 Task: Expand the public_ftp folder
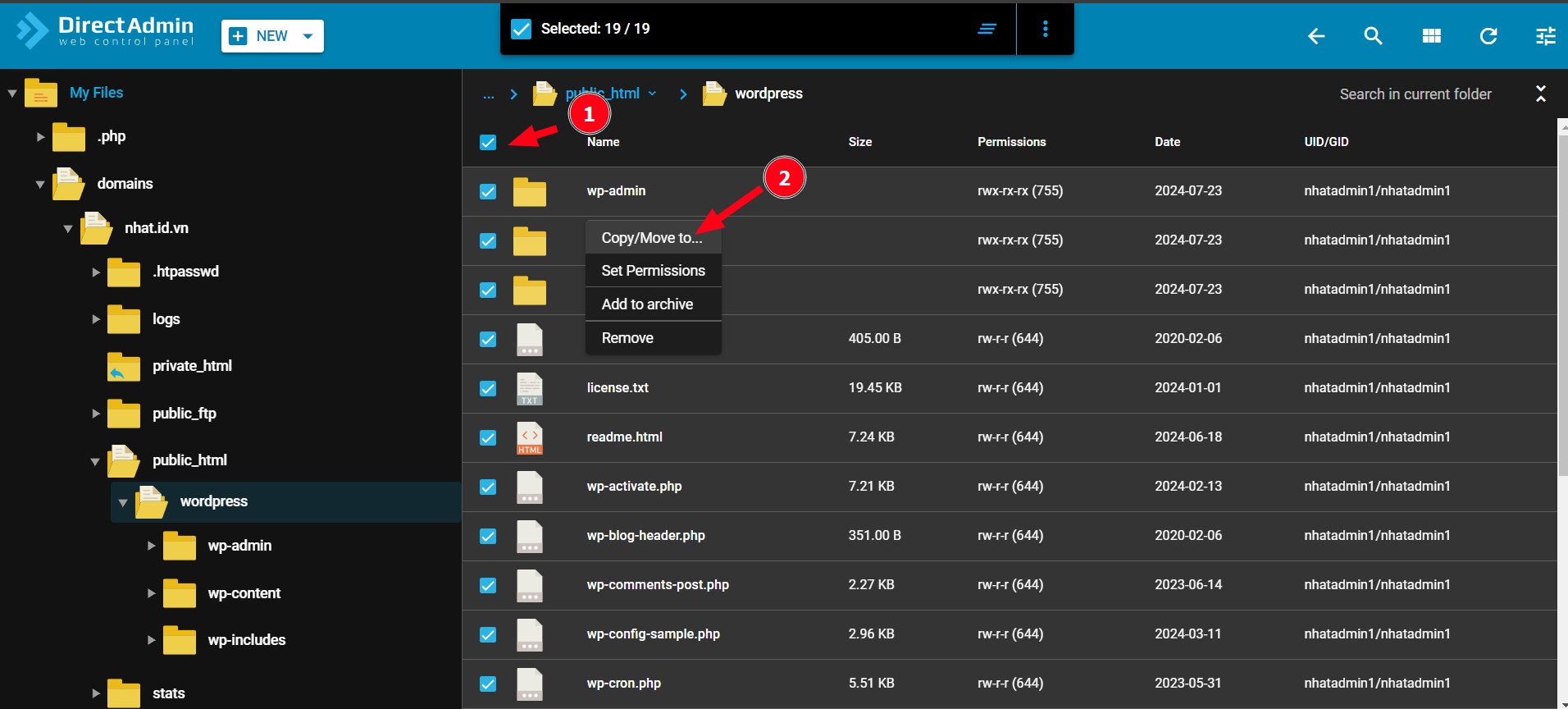(96, 414)
